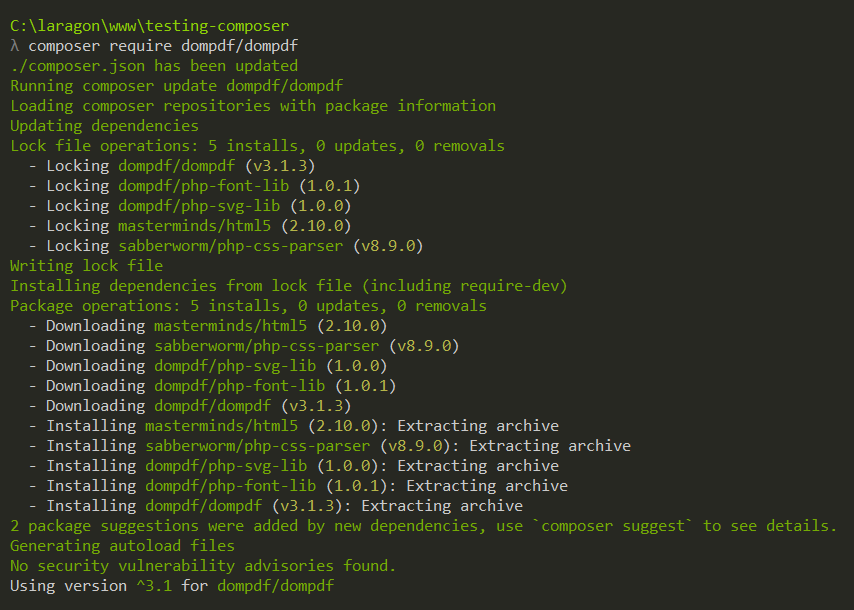
Task: Click the 'Lock file operations' summary line
Action: tap(257, 146)
